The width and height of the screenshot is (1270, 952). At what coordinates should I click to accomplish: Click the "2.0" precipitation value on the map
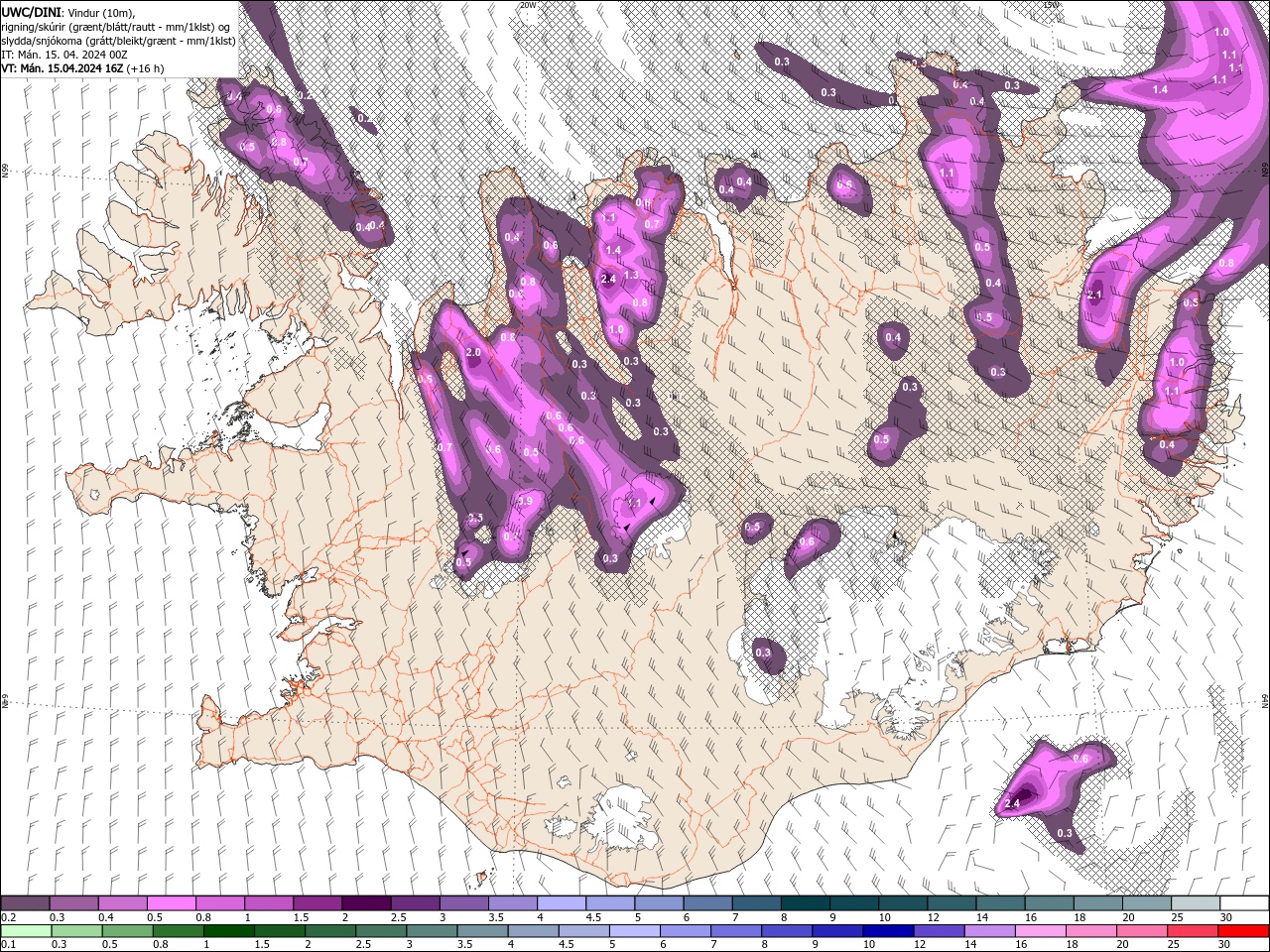(x=473, y=353)
